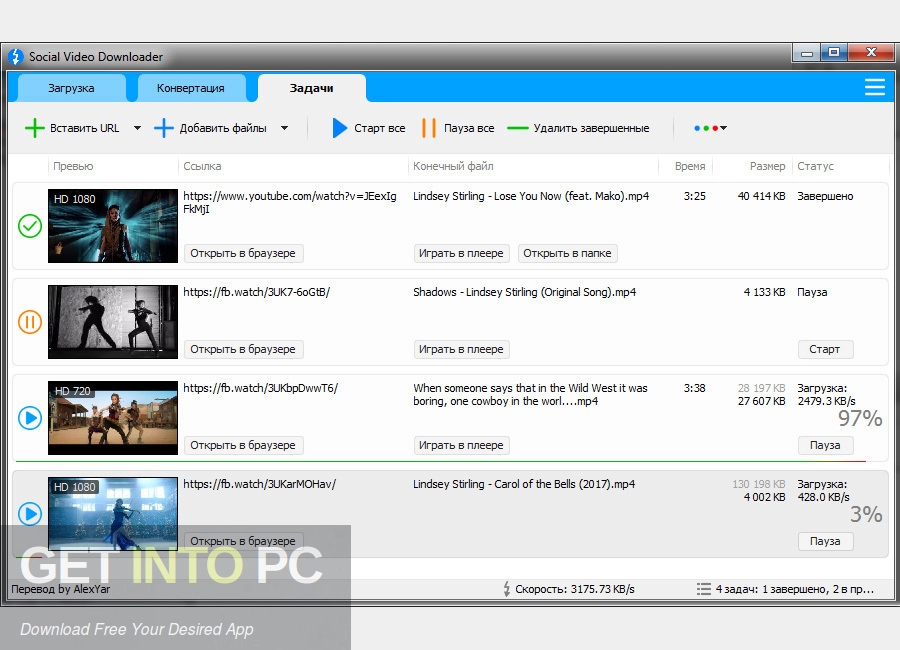Open the three colored dots options dropdown
This screenshot has width=900, height=650.
click(x=711, y=128)
